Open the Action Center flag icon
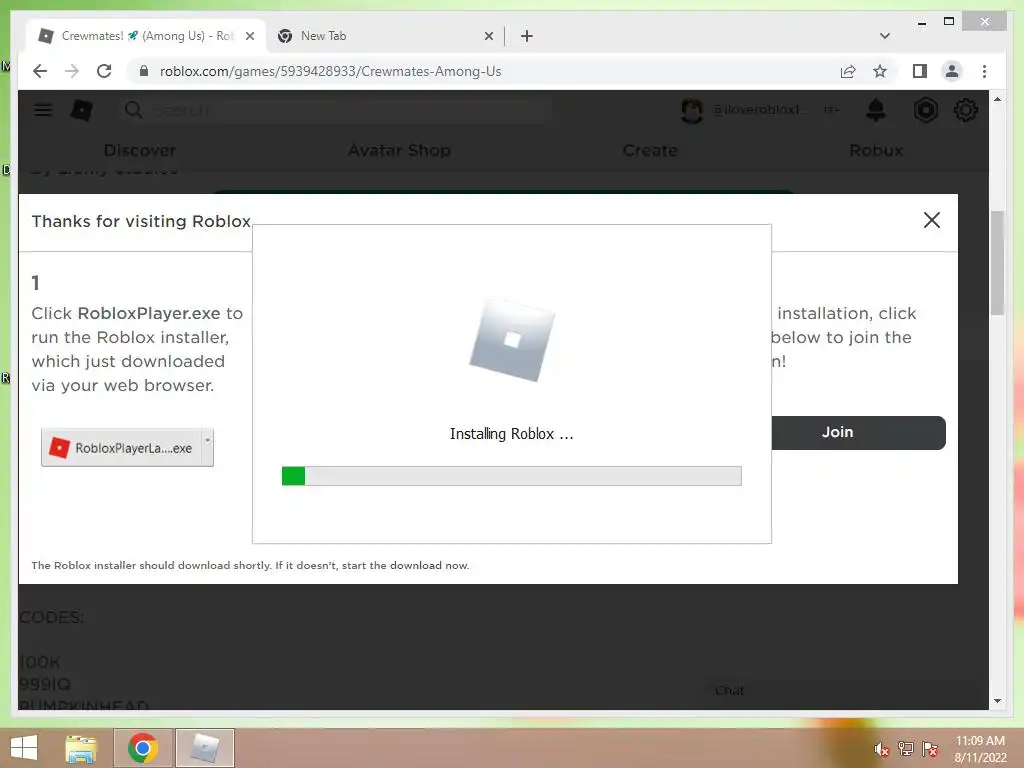Screen dimensions: 1024x768 (929, 748)
